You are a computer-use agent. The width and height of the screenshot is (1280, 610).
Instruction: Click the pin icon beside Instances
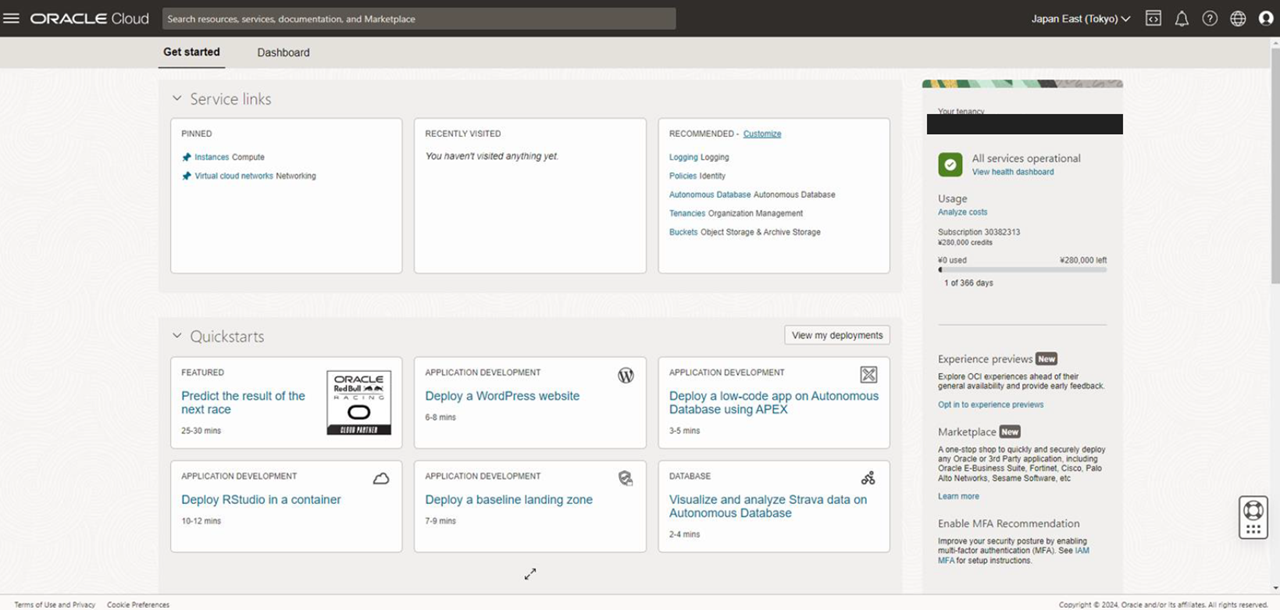(x=186, y=157)
